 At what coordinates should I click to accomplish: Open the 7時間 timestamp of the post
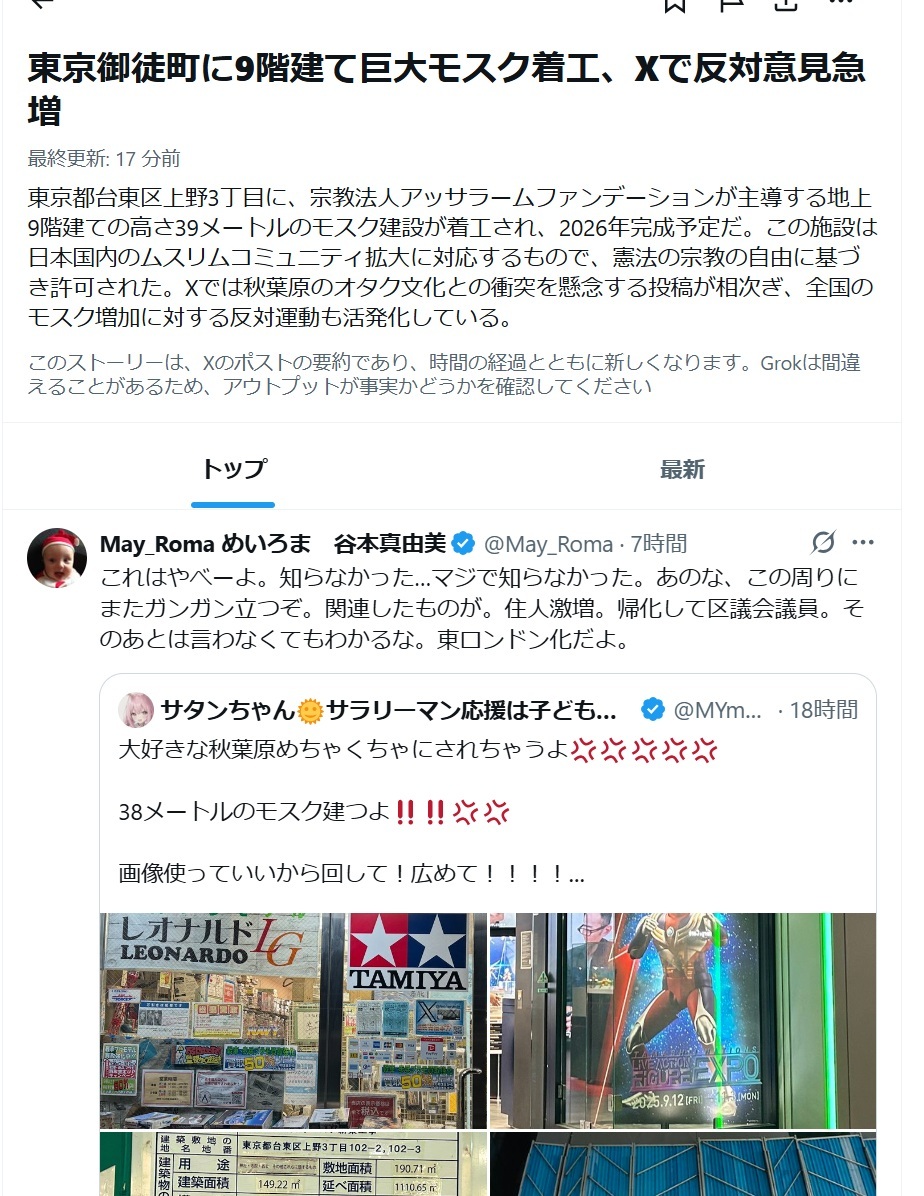(x=658, y=544)
